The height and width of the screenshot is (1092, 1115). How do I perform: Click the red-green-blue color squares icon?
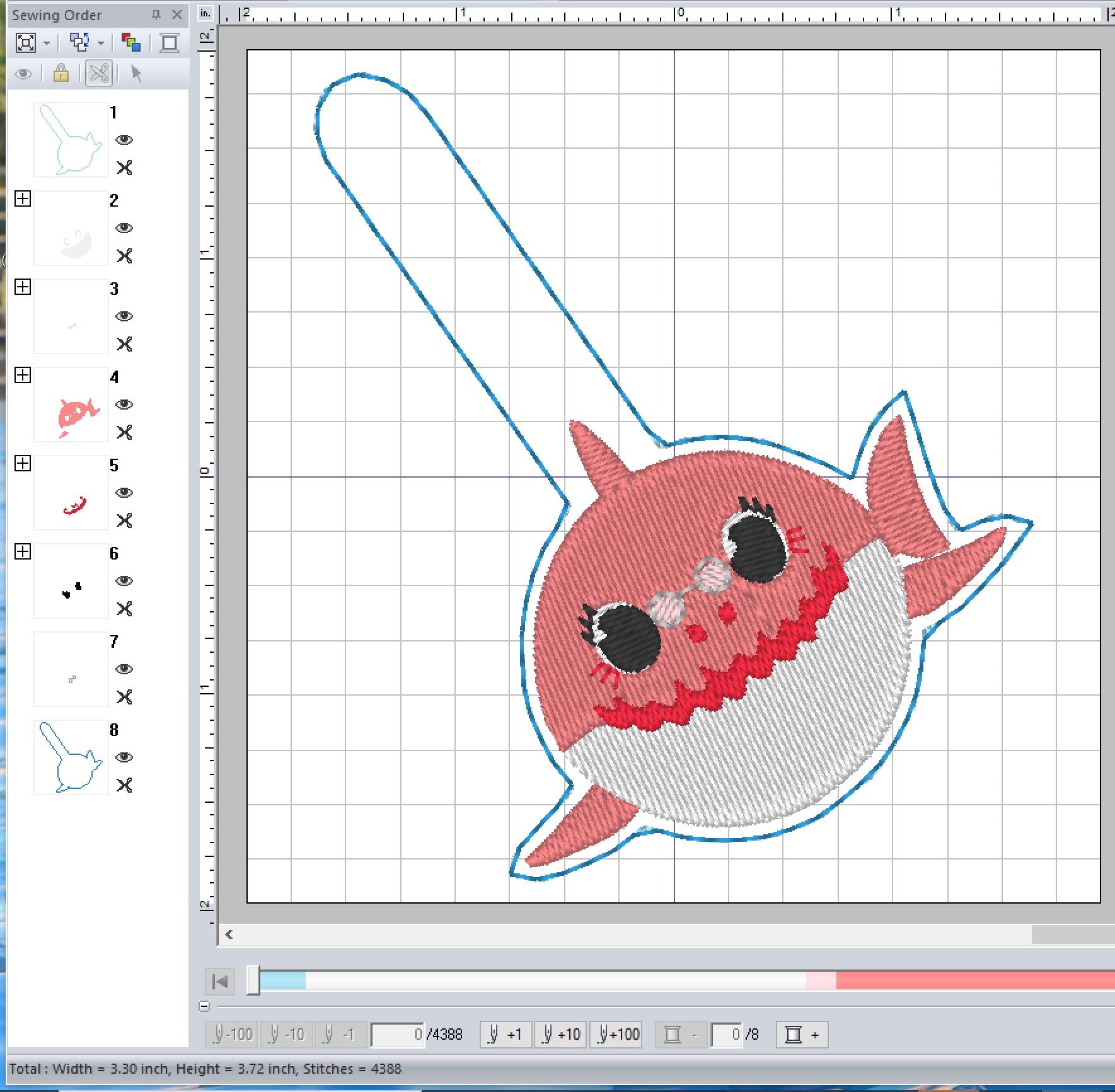point(130,43)
